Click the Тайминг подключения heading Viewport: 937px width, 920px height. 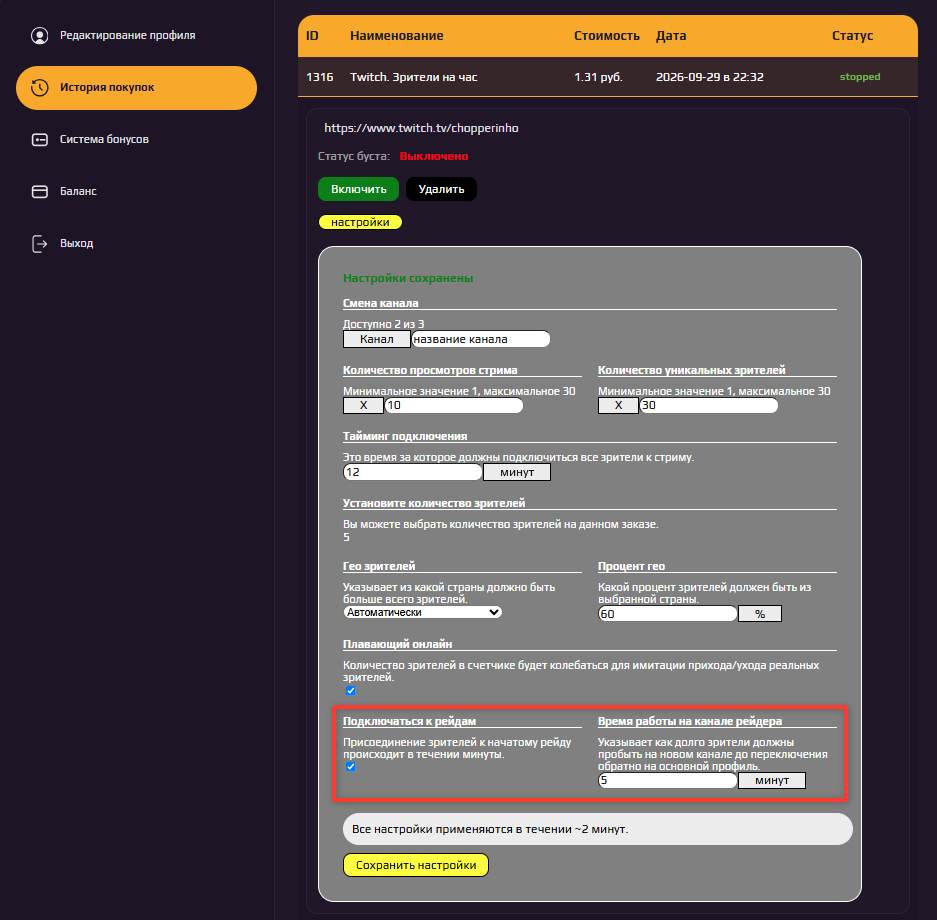405,436
